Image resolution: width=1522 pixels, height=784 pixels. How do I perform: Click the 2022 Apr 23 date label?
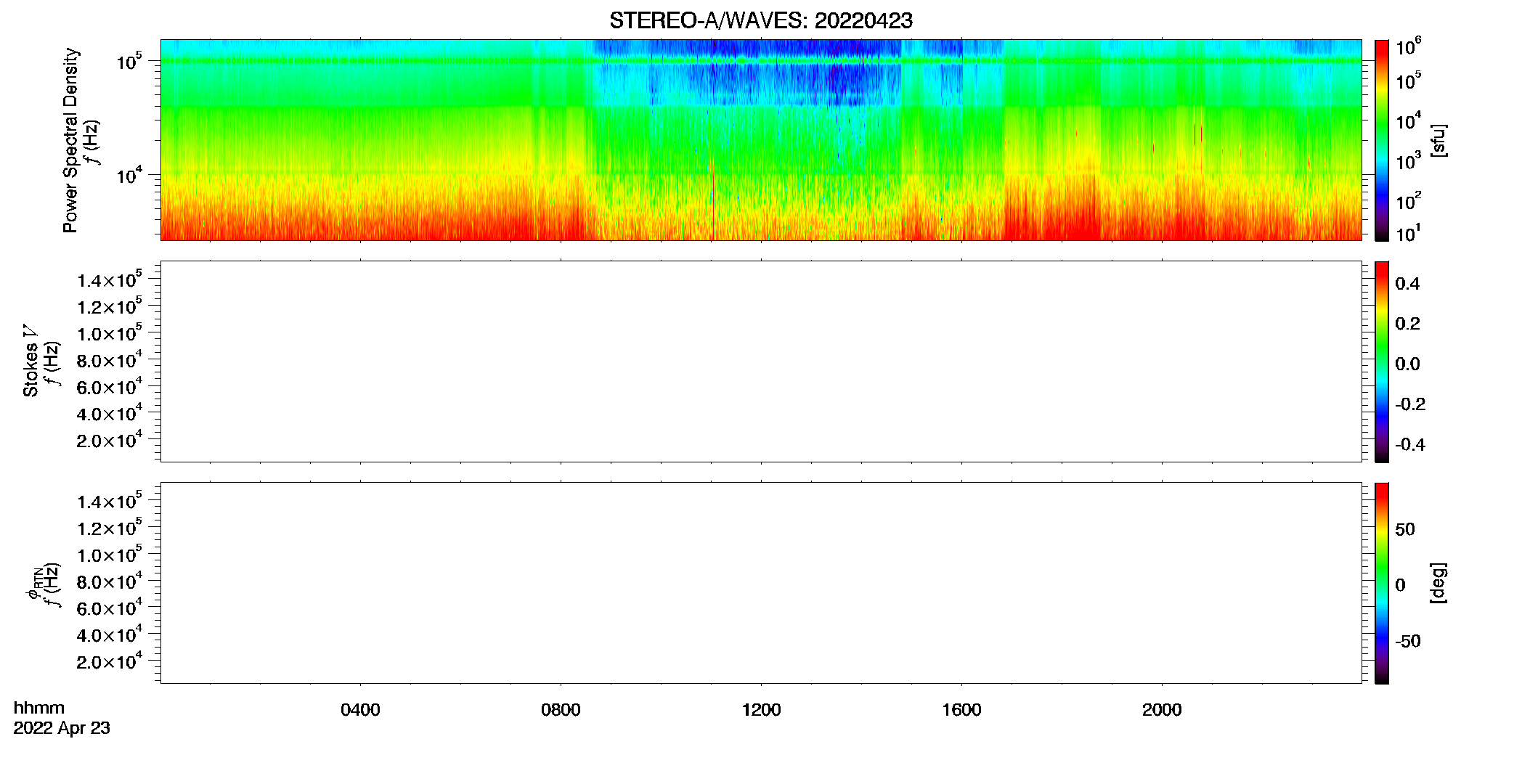tap(62, 728)
